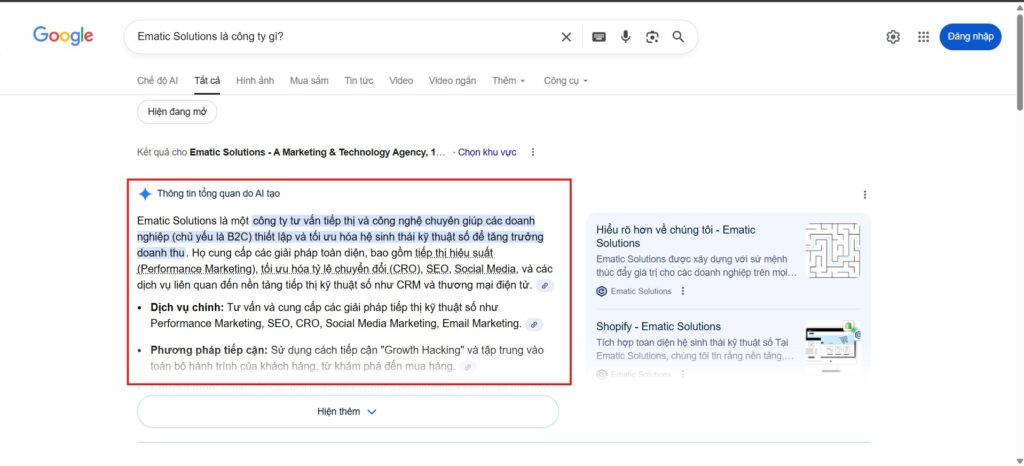1024x466 pixels.
Task: Open options menu for first Ematic Solutions source
Action: (x=683, y=291)
